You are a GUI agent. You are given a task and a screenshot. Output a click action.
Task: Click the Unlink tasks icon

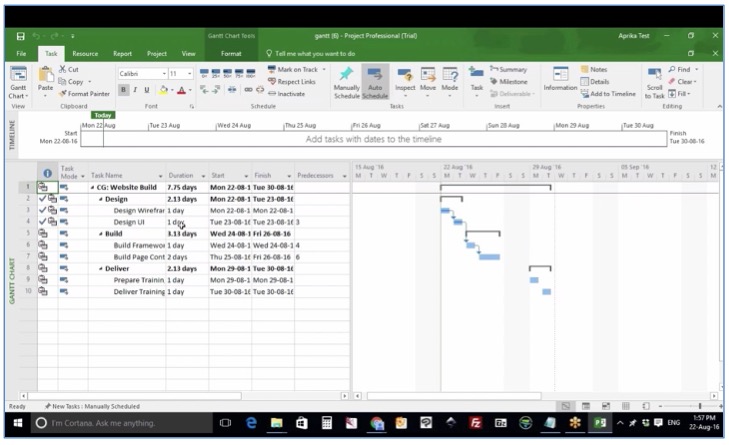click(260, 89)
